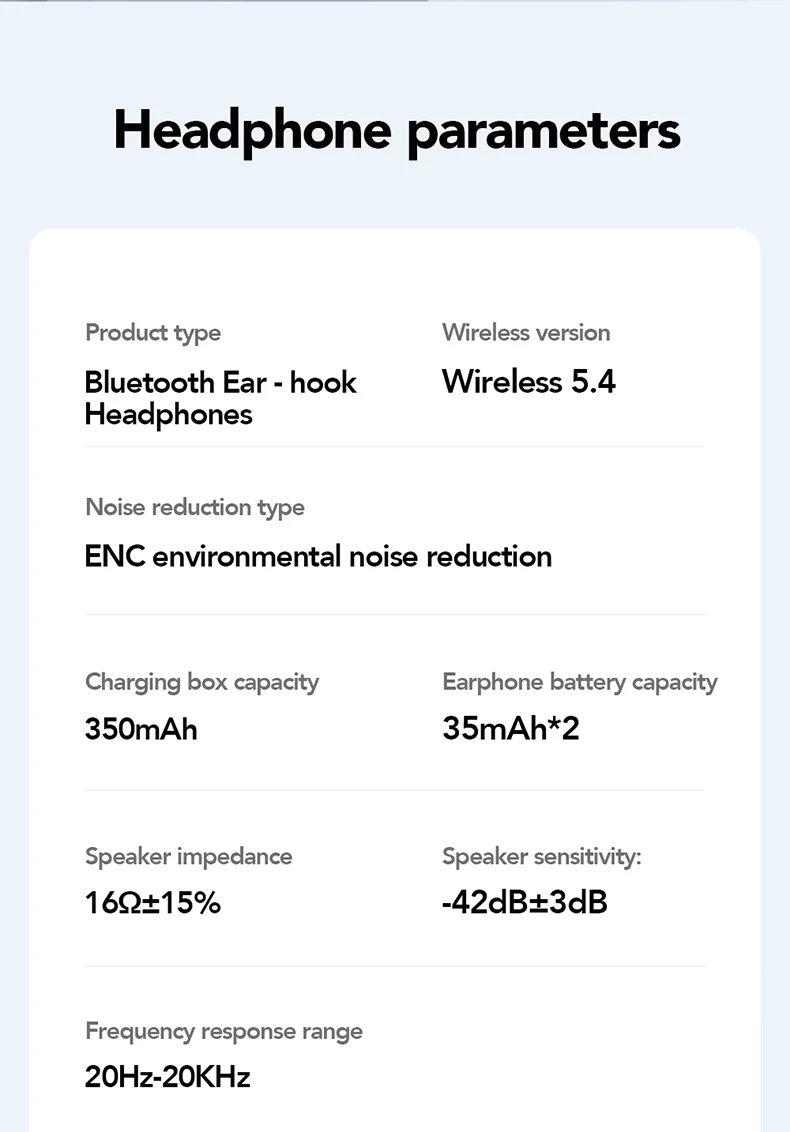Image resolution: width=790 pixels, height=1132 pixels.
Task: Click the '350mAh' charging box value
Action: pos(141,729)
